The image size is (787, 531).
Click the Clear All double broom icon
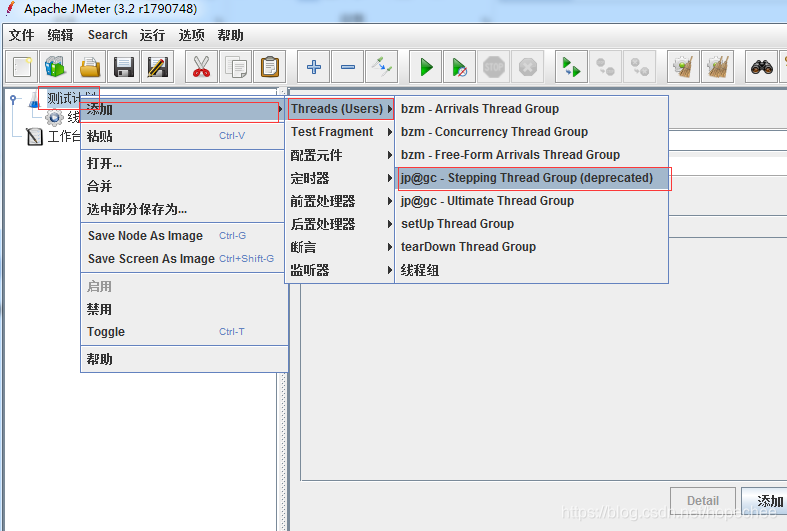point(717,67)
